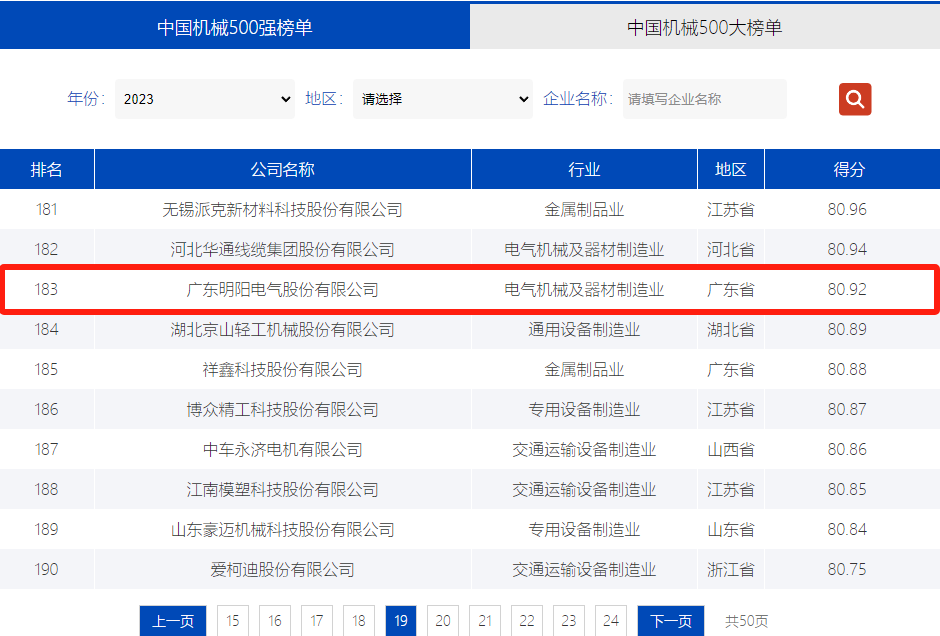Select current page 19 in pagination

coord(401,620)
